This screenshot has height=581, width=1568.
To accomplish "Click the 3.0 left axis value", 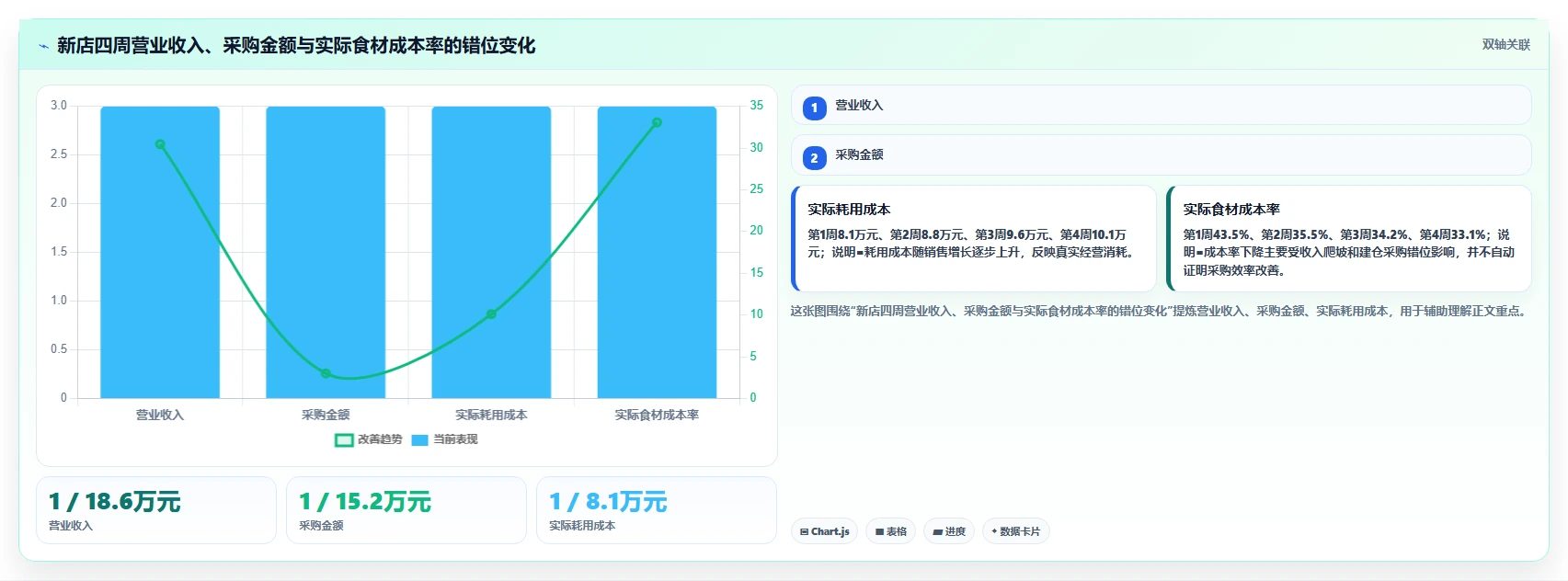I will coord(59,105).
